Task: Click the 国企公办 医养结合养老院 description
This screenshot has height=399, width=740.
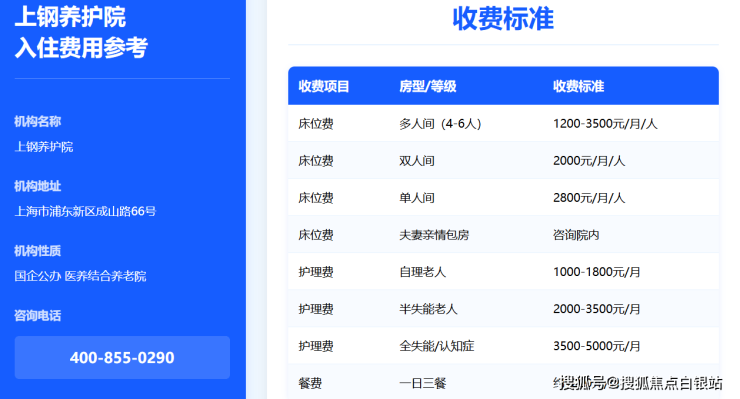Action: (x=80, y=276)
